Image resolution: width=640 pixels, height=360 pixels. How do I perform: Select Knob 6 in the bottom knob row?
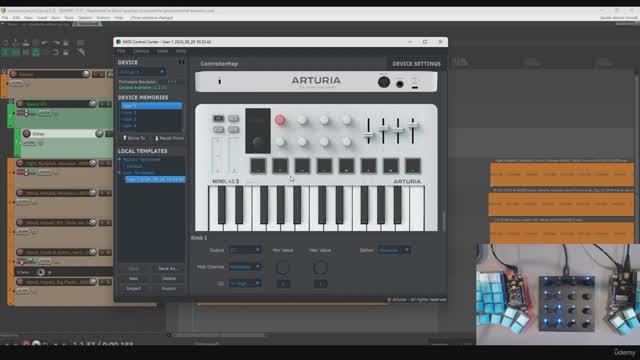coord(302,142)
